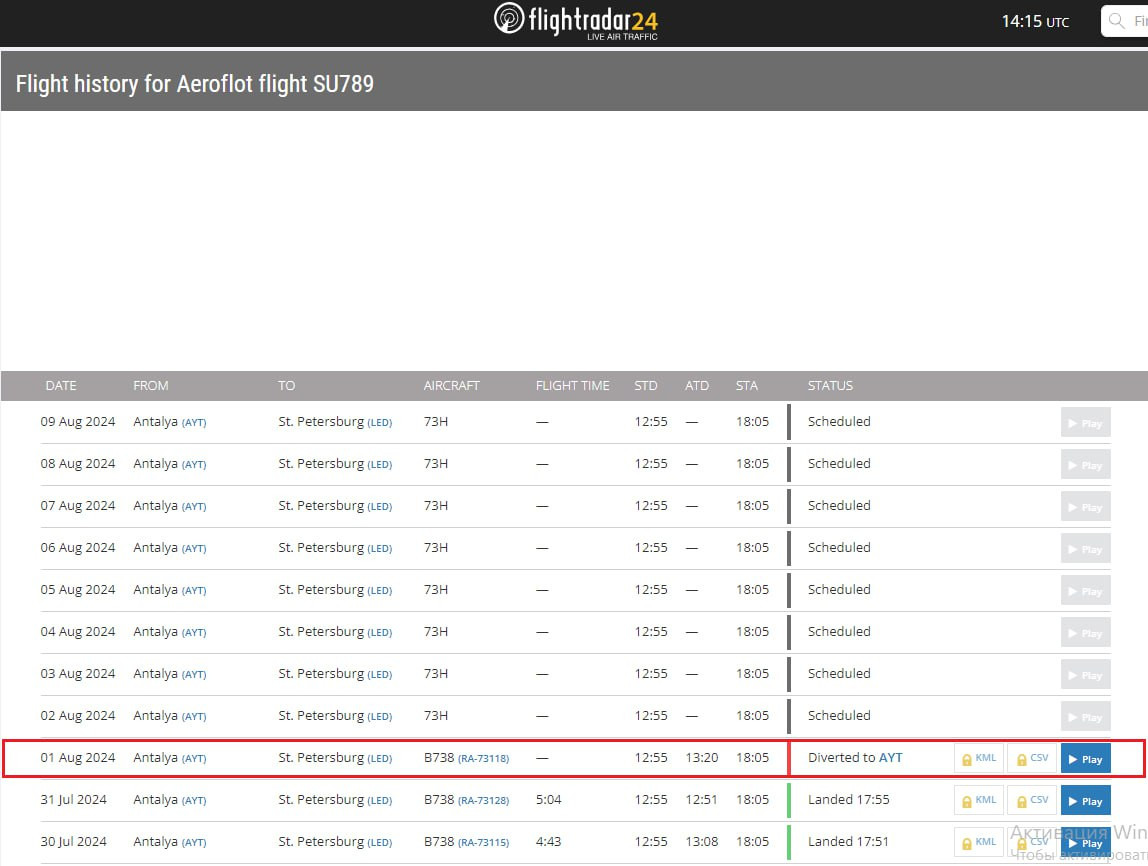The width and height of the screenshot is (1148, 866).
Task: Click the ATD column header
Action: (696, 386)
